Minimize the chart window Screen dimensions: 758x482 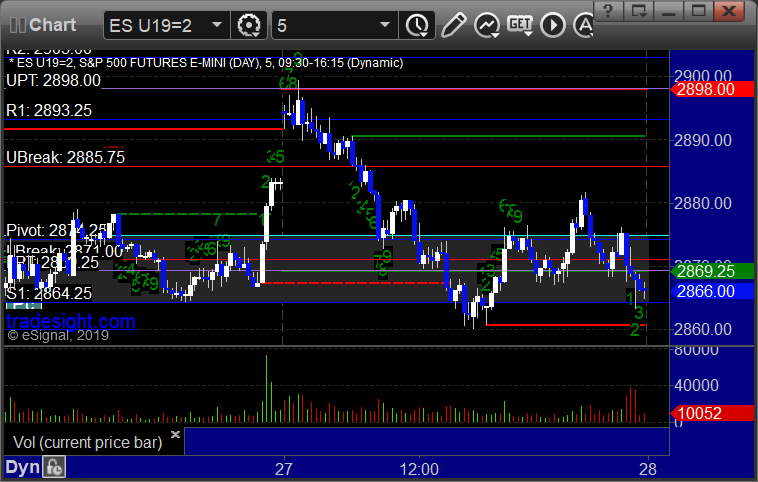coord(668,11)
